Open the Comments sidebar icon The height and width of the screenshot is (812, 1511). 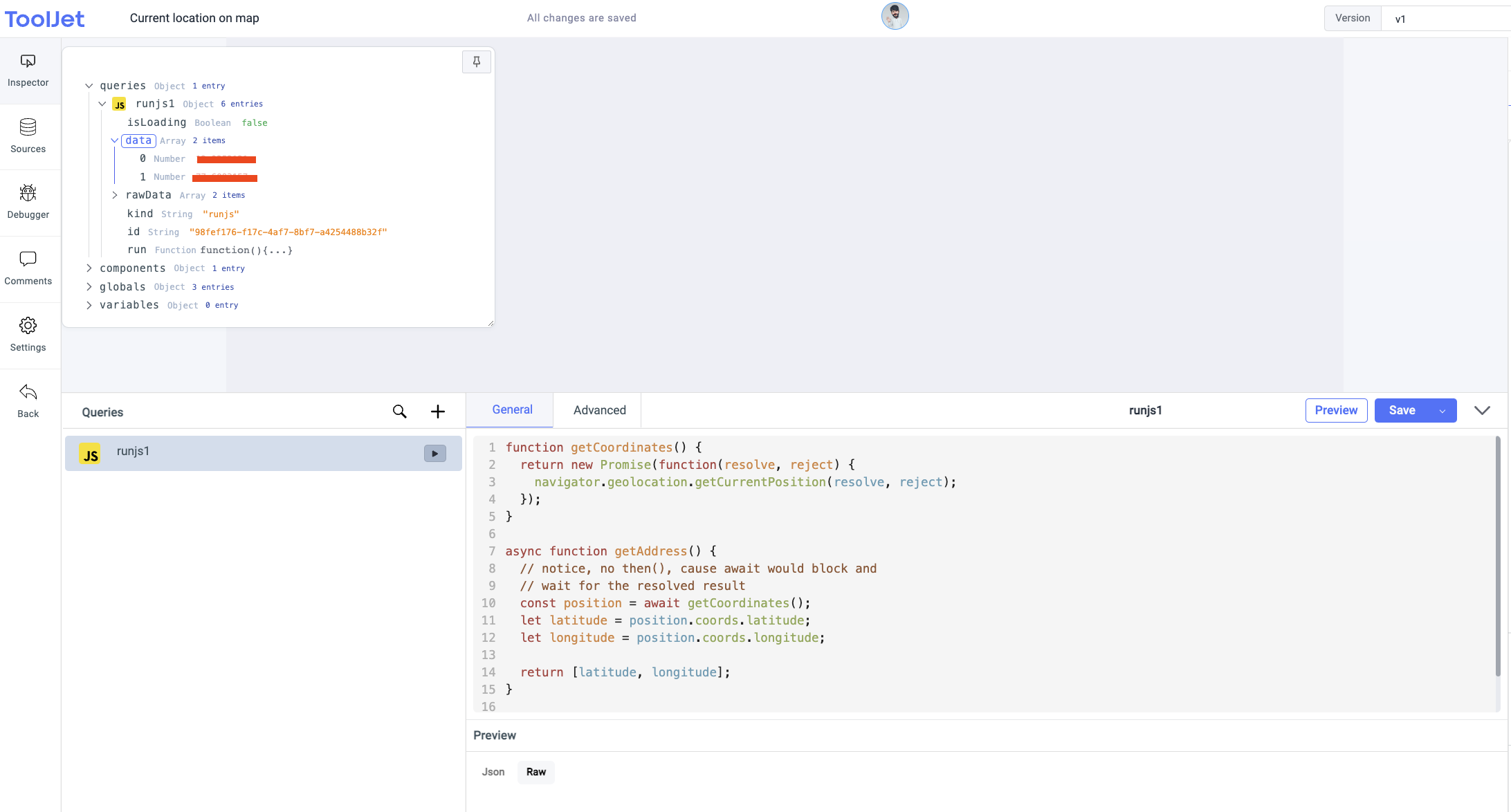pos(28,259)
